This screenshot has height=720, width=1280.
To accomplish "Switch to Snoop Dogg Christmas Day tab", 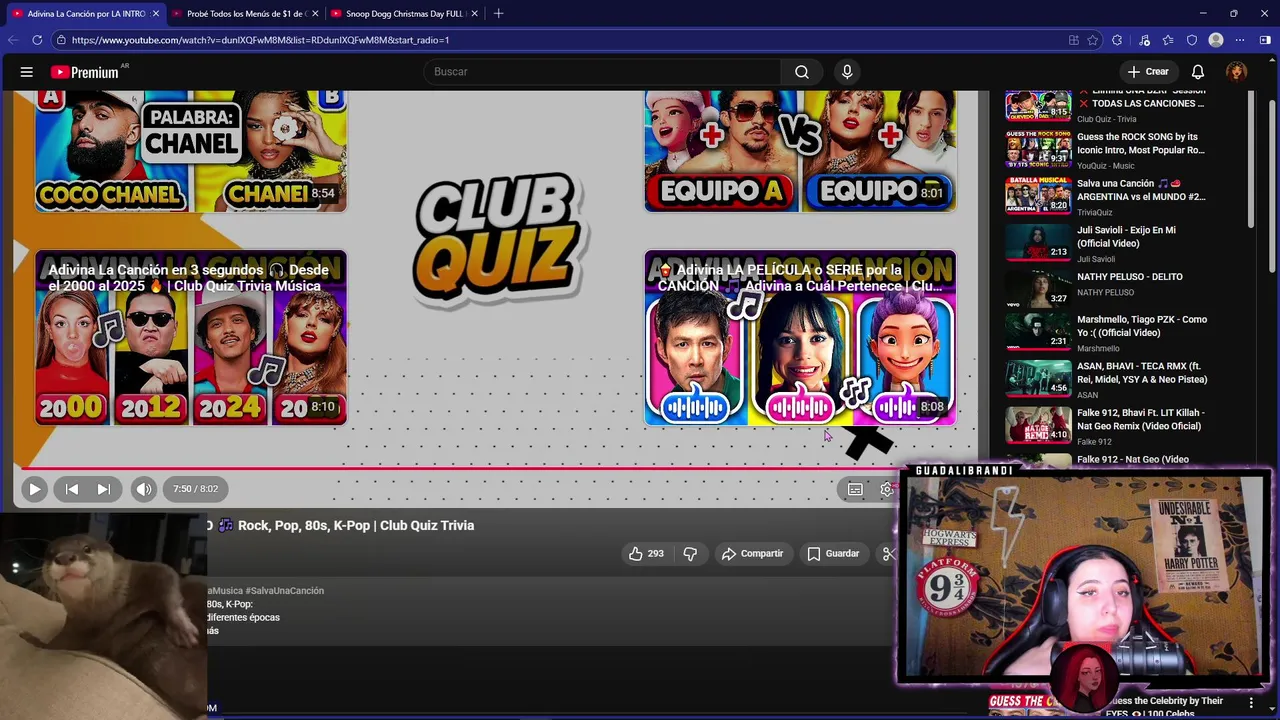I will (404, 13).
